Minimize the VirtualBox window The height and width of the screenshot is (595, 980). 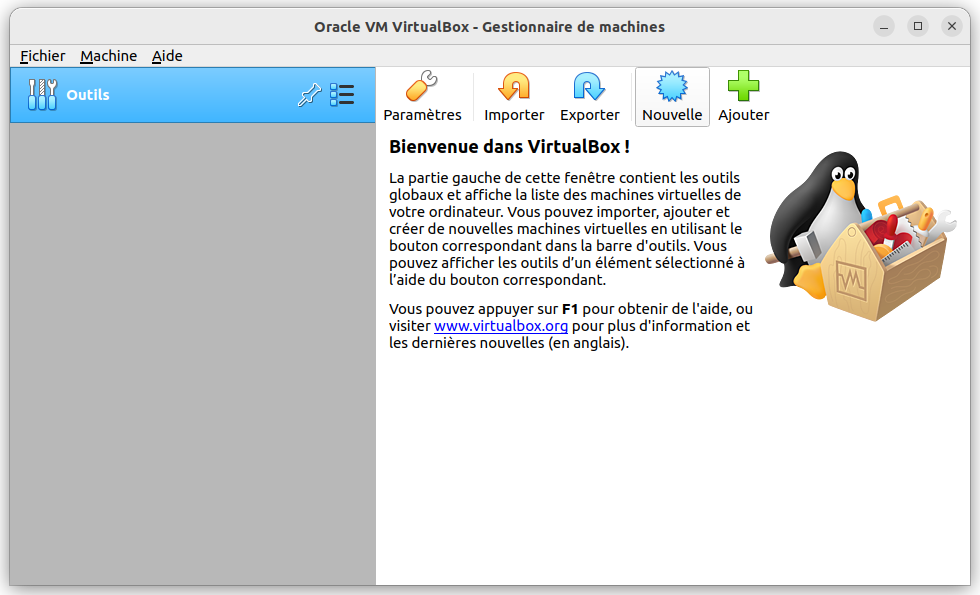click(x=884, y=26)
